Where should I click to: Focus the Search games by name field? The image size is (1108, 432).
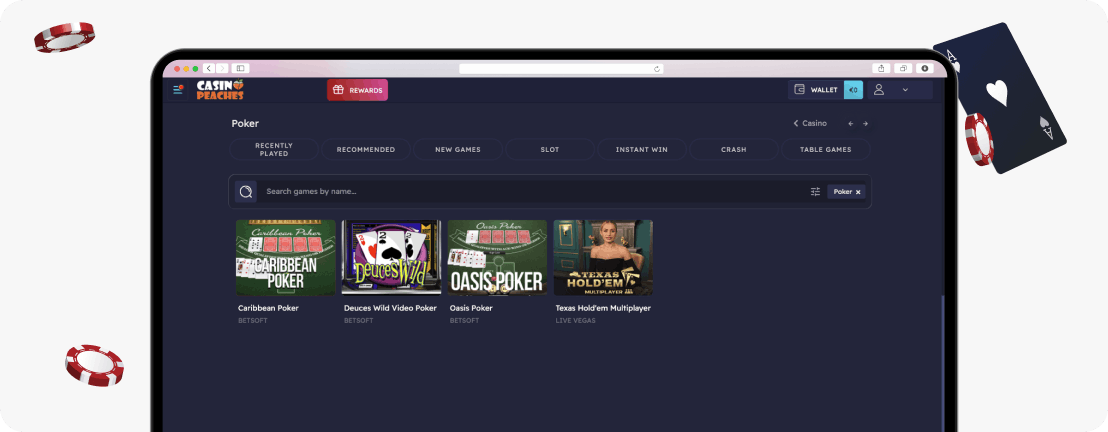pos(530,192)
